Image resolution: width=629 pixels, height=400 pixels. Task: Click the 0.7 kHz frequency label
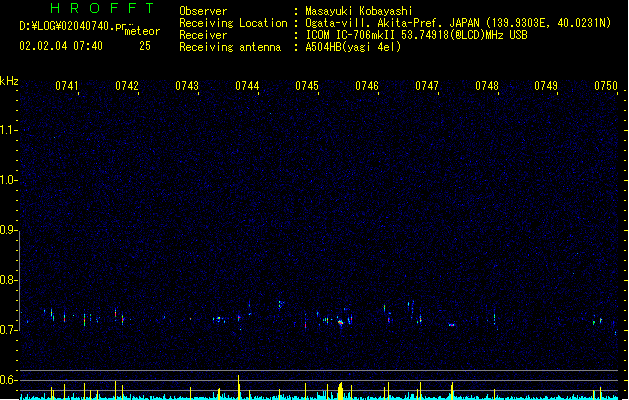tap(8, 330)
